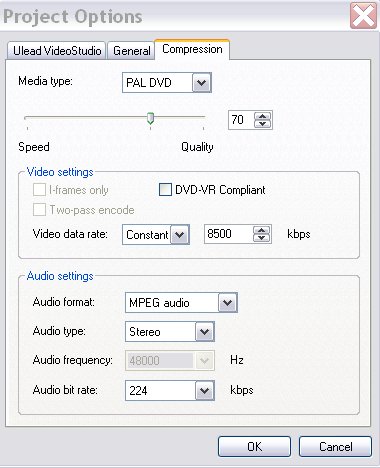Click the Cancel button
This screenshot has width=380, height=468.
[x=335, y=447]
